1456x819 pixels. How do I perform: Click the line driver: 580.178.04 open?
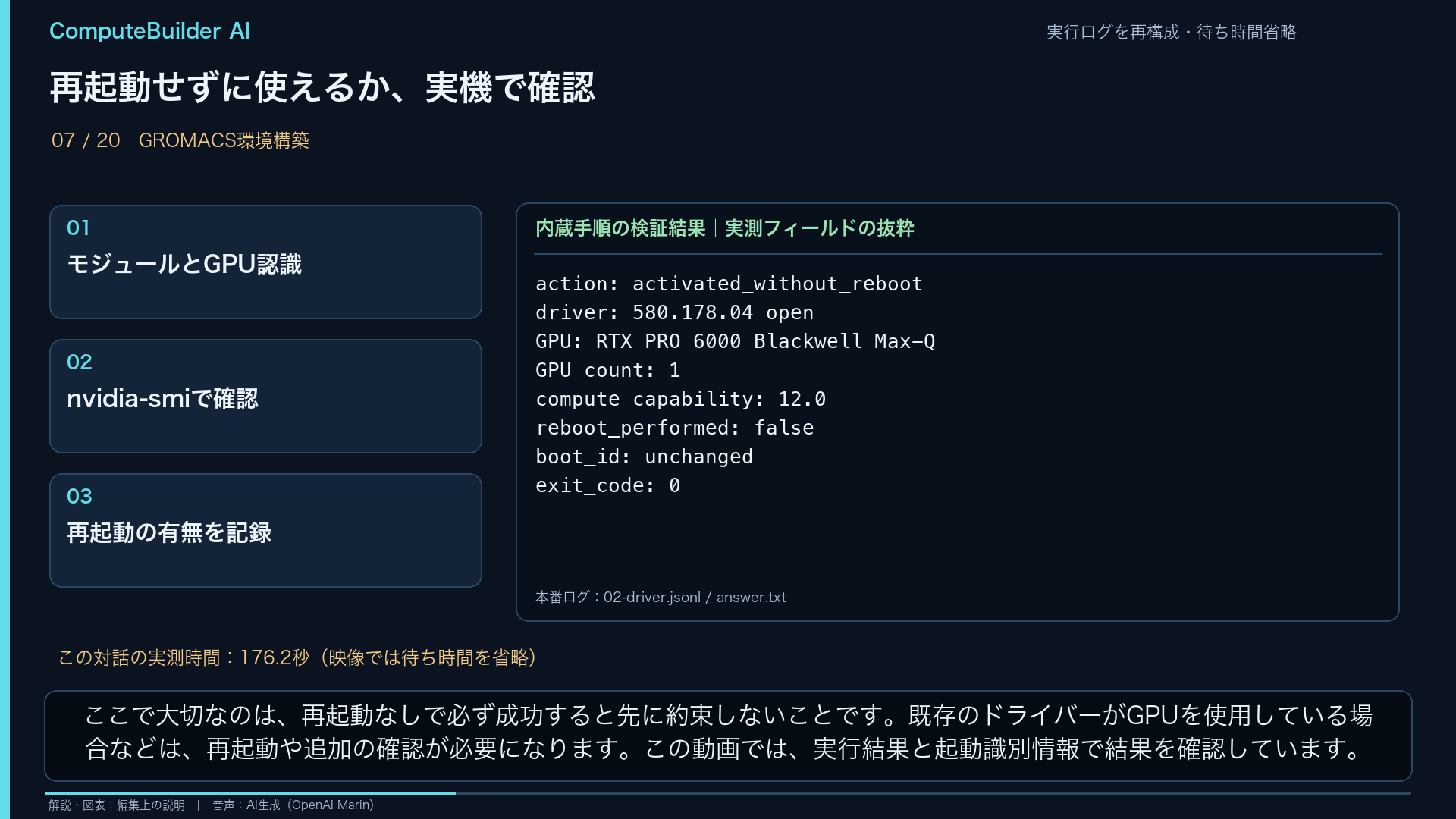tap(674, 312)
